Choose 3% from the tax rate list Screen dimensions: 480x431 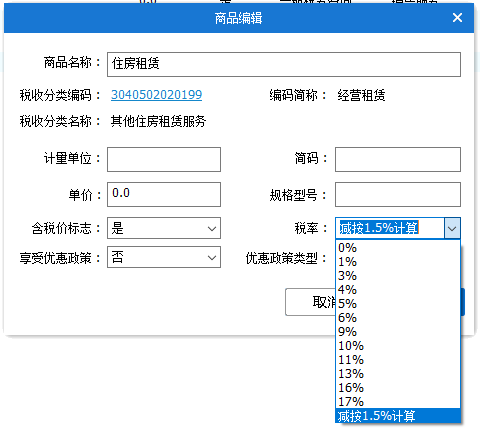[x=398, y=276]
